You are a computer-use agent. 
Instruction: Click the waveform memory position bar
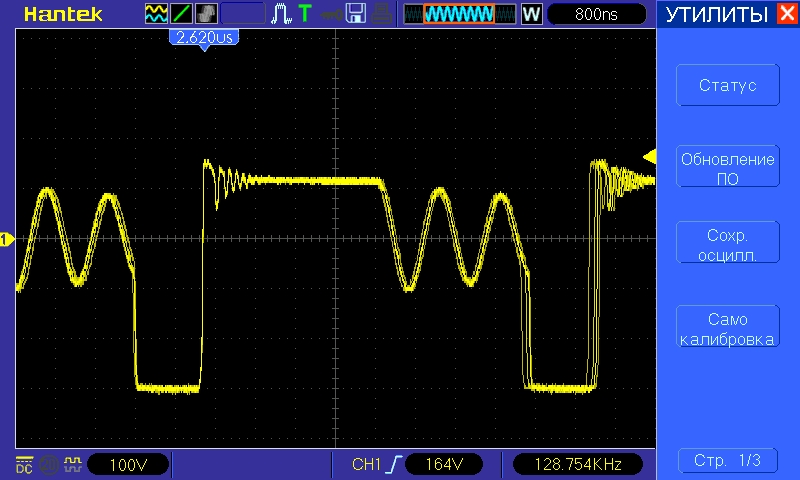click(x=460, y=14)
